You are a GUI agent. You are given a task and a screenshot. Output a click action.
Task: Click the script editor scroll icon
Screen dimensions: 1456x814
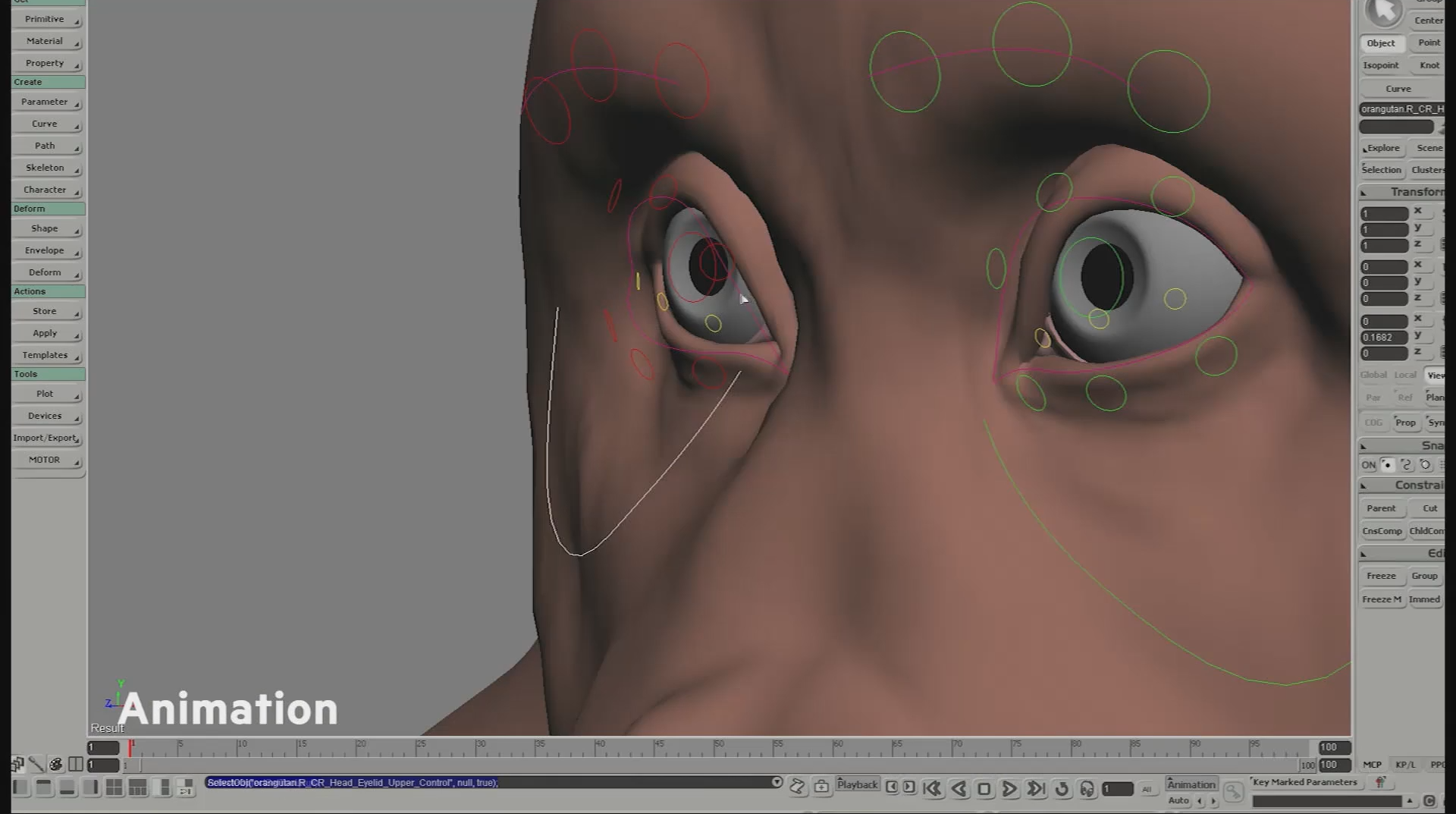click(x=797, y=787)
